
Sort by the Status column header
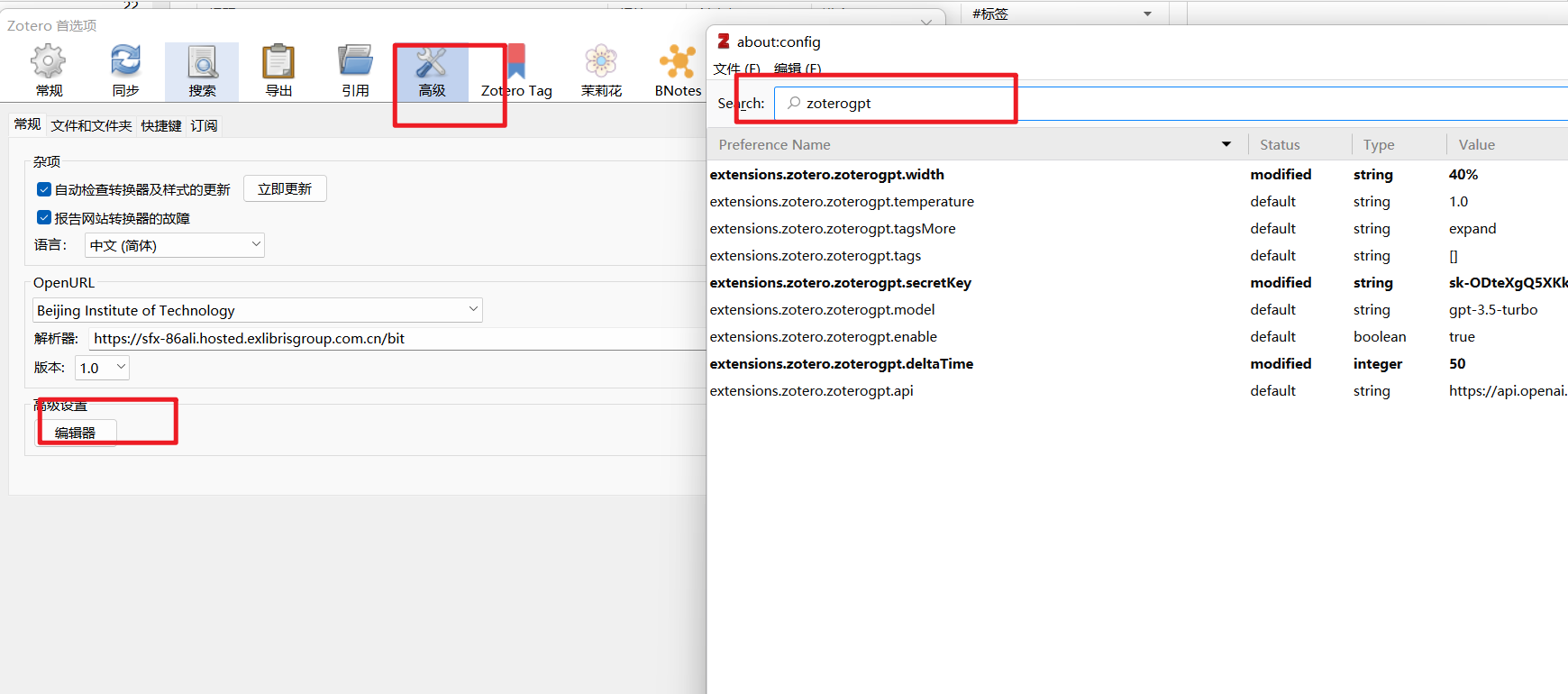tap(1299, 144)
